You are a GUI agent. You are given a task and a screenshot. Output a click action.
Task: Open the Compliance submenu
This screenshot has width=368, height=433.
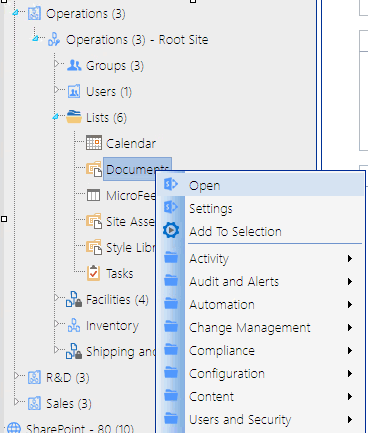pos(260,351)
